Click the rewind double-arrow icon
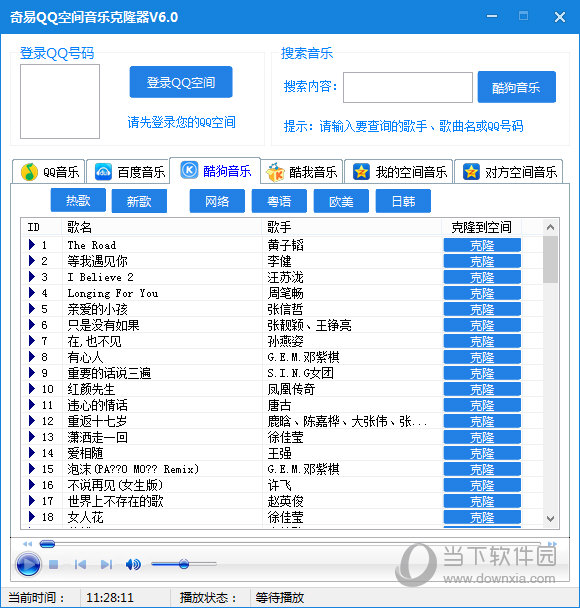This screenshot has width=580, height=608. click(27, 544)
